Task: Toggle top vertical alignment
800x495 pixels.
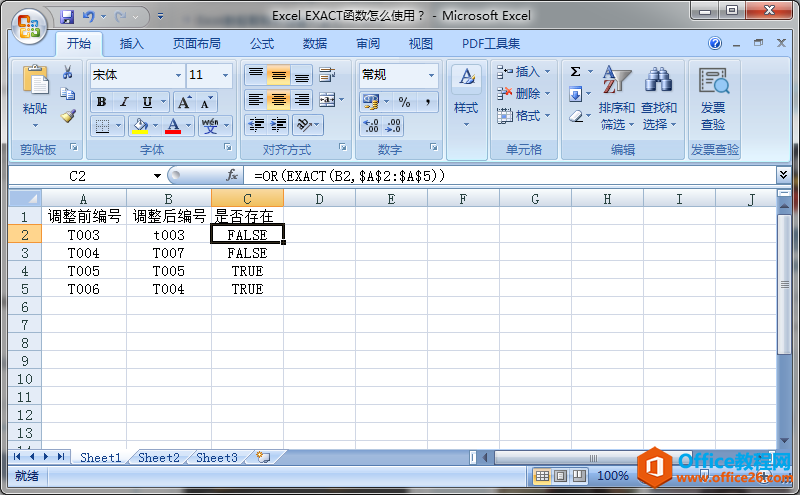Action: pyautogui.click(x=256, y=75)
